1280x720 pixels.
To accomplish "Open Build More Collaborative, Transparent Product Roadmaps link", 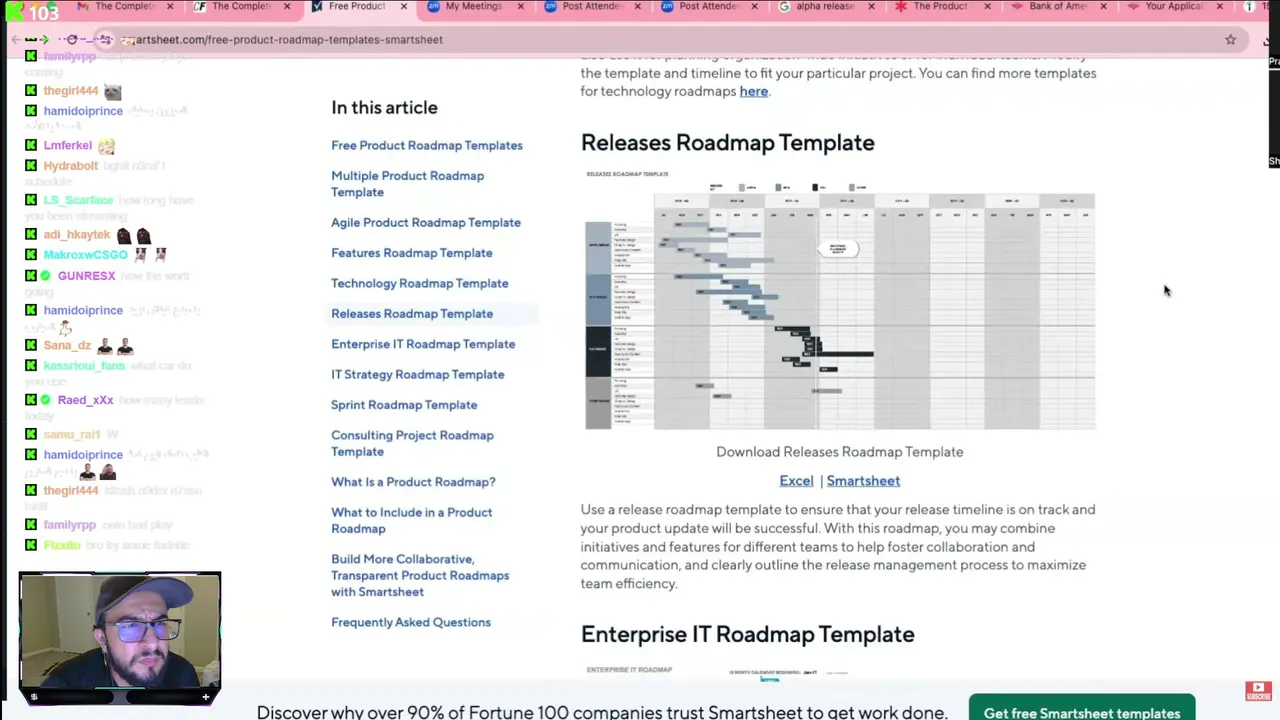I will click(420, 575).
